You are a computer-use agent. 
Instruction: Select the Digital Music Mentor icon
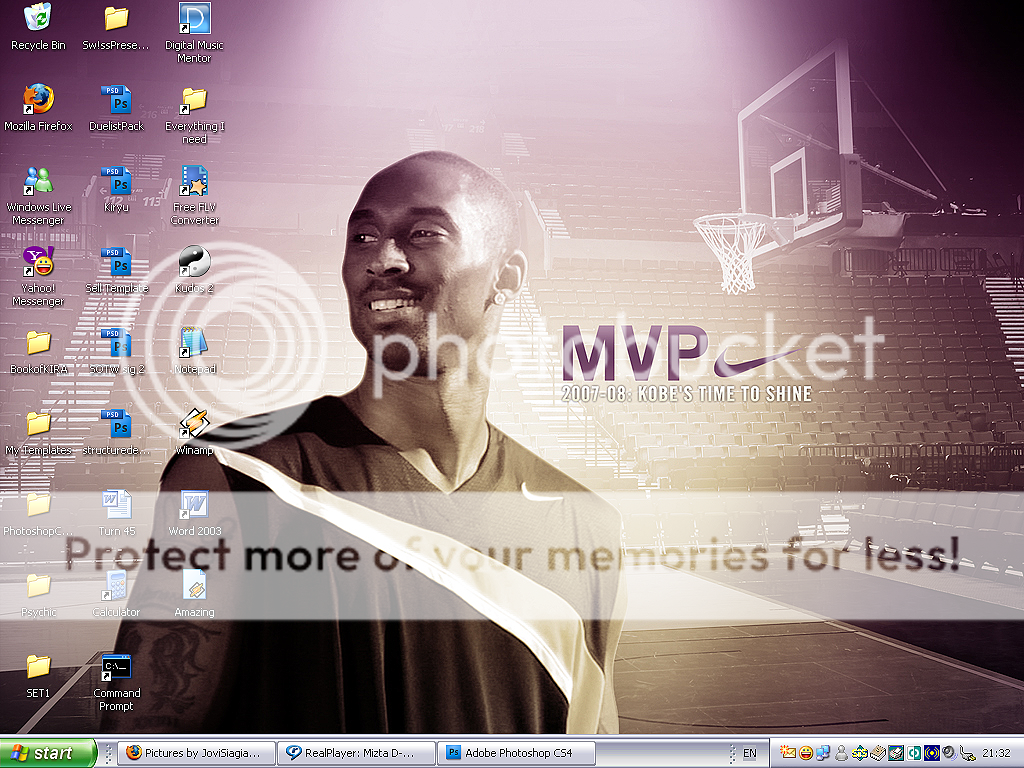(194, 20)
